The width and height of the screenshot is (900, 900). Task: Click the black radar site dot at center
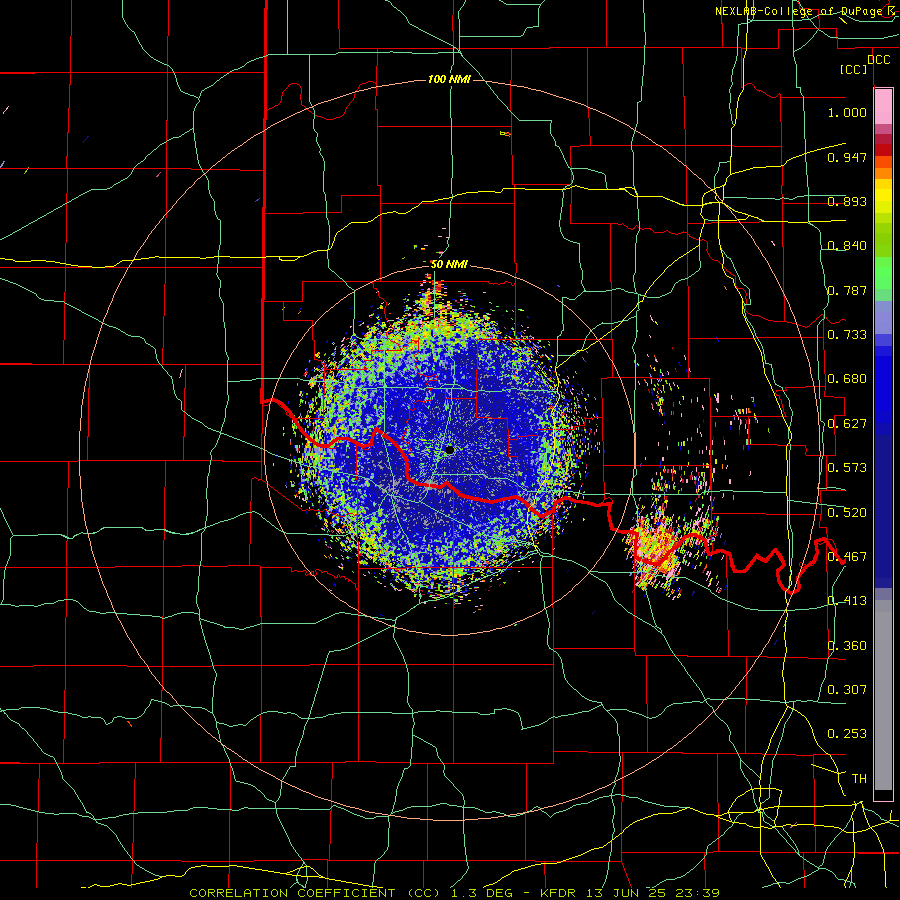click(x=450, y=450)
